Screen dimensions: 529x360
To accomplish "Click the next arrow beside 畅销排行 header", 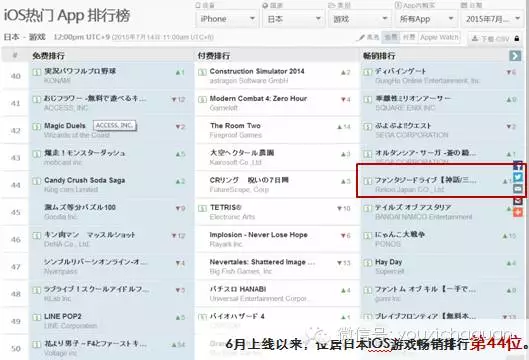I will [x=515, y=56].
